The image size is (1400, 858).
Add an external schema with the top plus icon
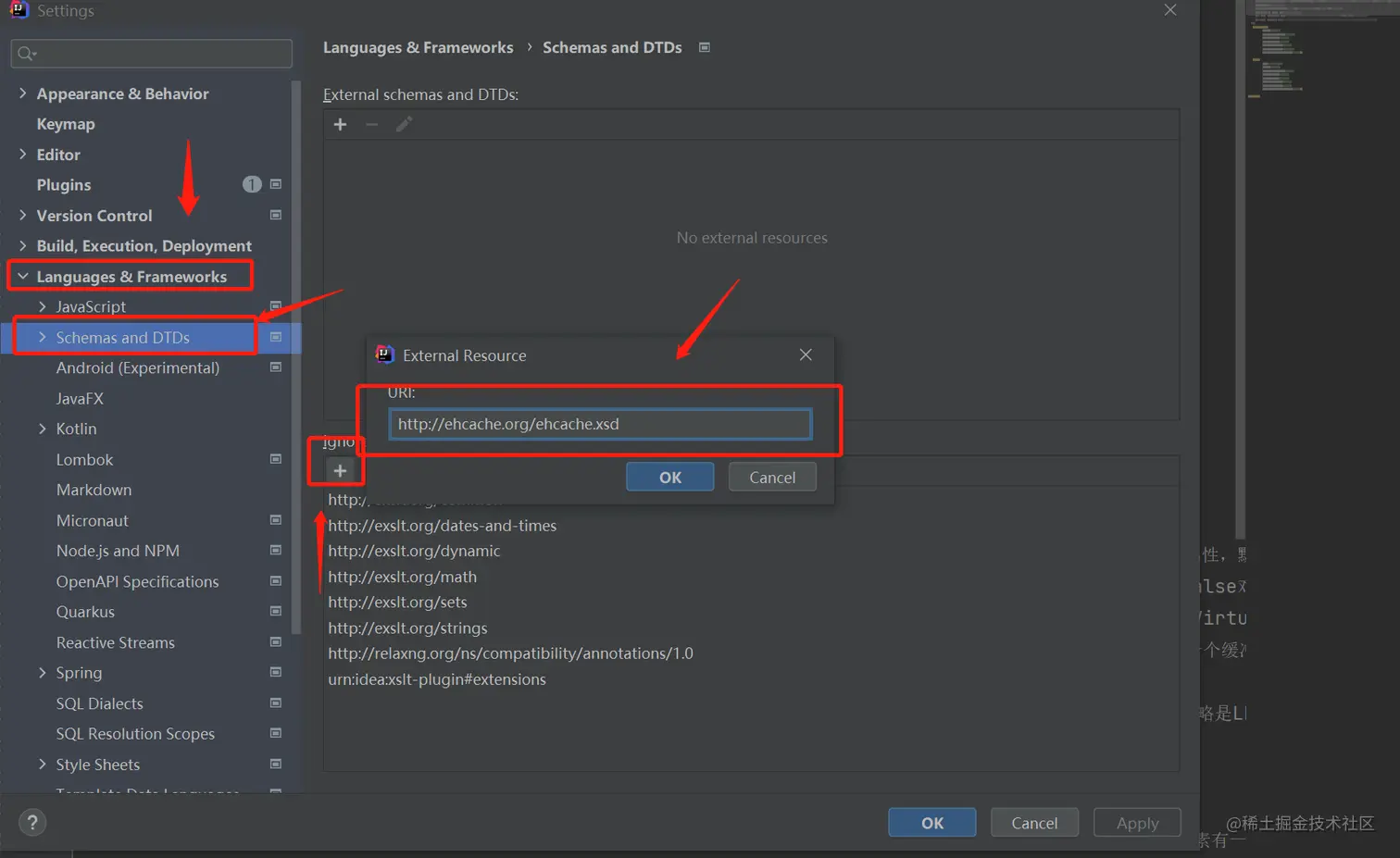point(340,124)
